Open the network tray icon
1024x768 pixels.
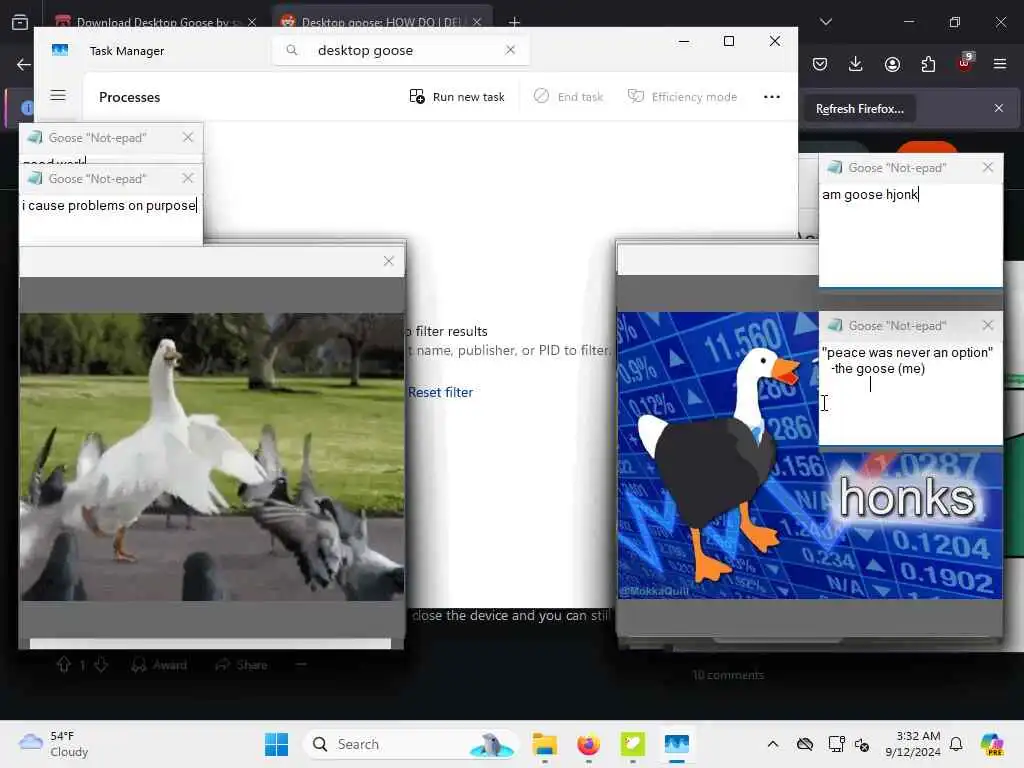click(837, 744)
